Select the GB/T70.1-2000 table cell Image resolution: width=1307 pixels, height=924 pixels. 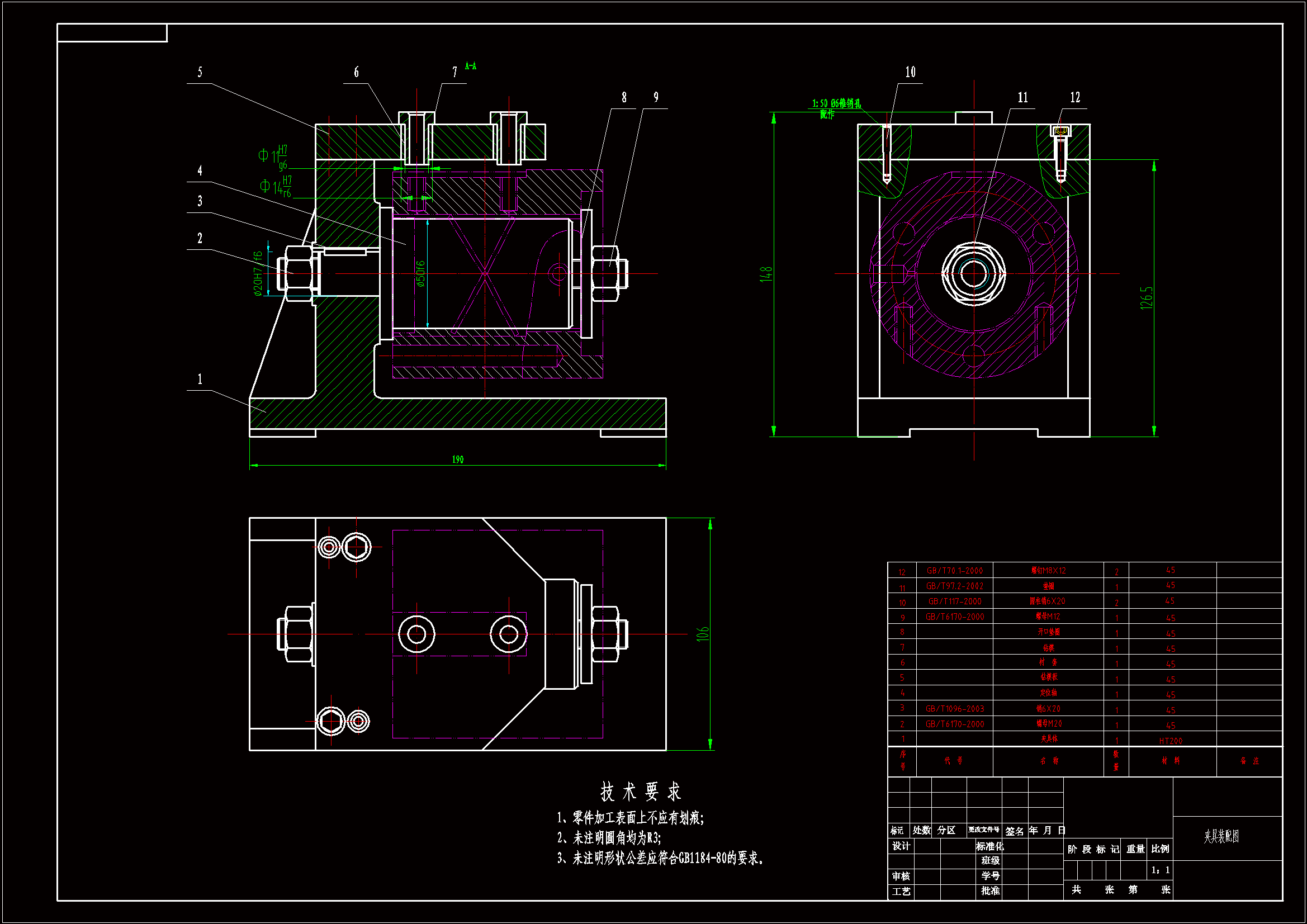[955, 571]
